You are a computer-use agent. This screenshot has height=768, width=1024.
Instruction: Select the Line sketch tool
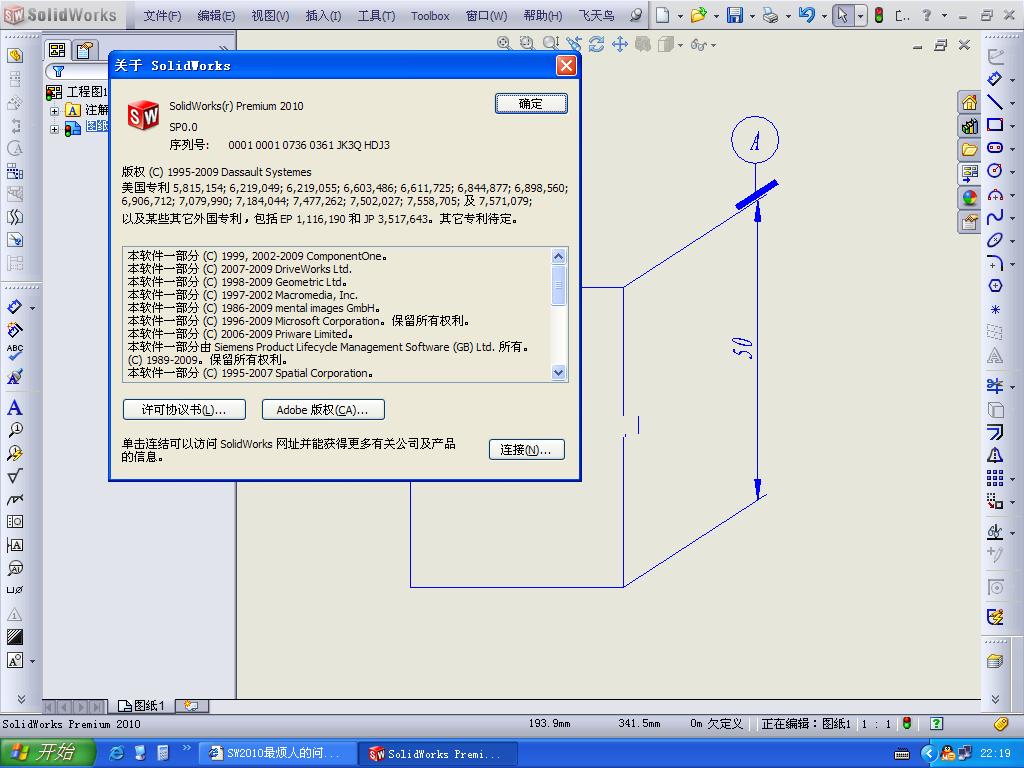[x=995, y=102]
